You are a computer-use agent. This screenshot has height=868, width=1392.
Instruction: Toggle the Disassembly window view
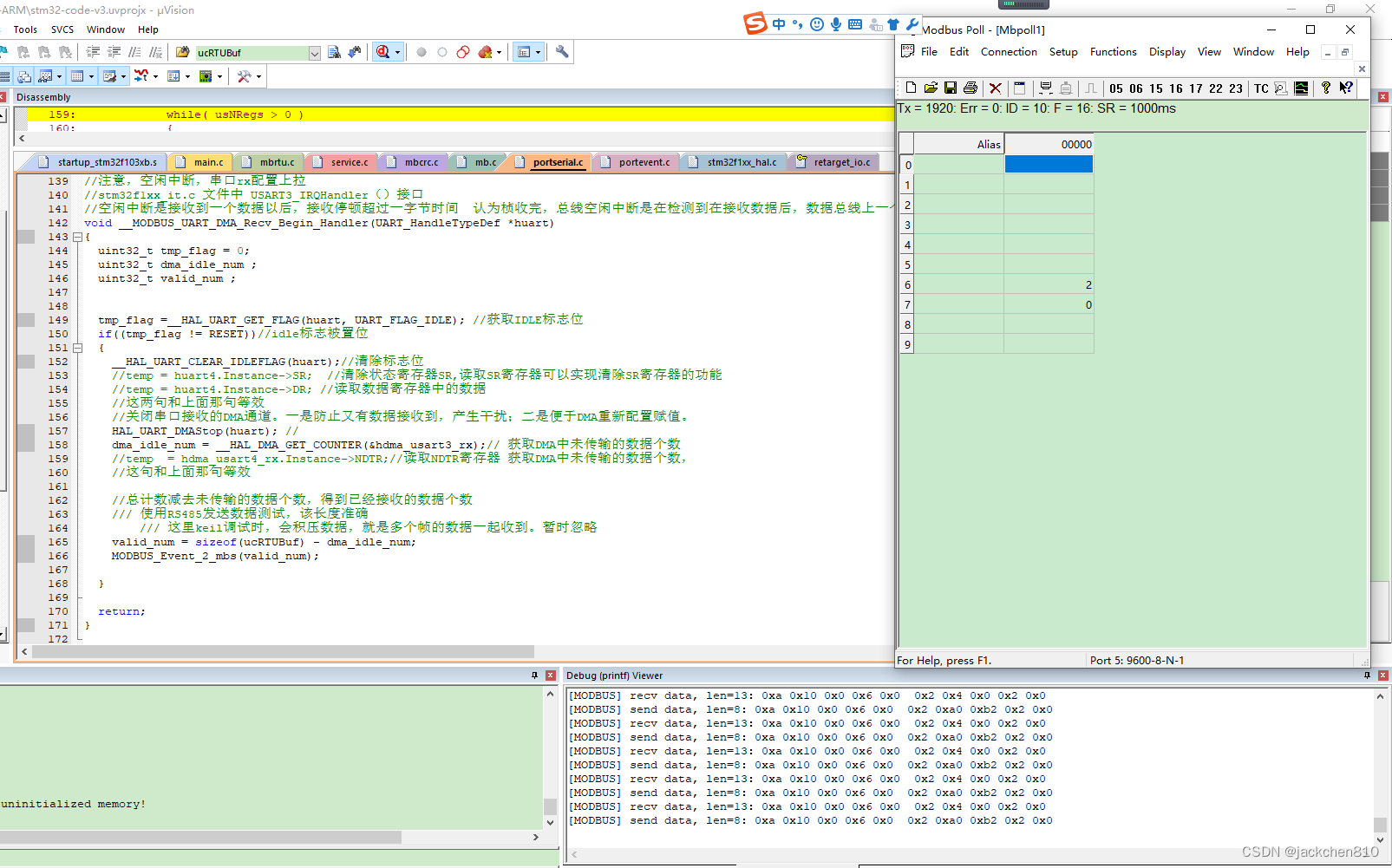[x=25, y=76]
